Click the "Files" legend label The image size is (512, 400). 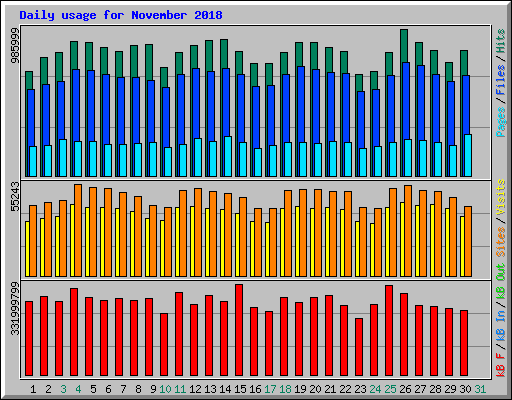click(x=501, y=80)
